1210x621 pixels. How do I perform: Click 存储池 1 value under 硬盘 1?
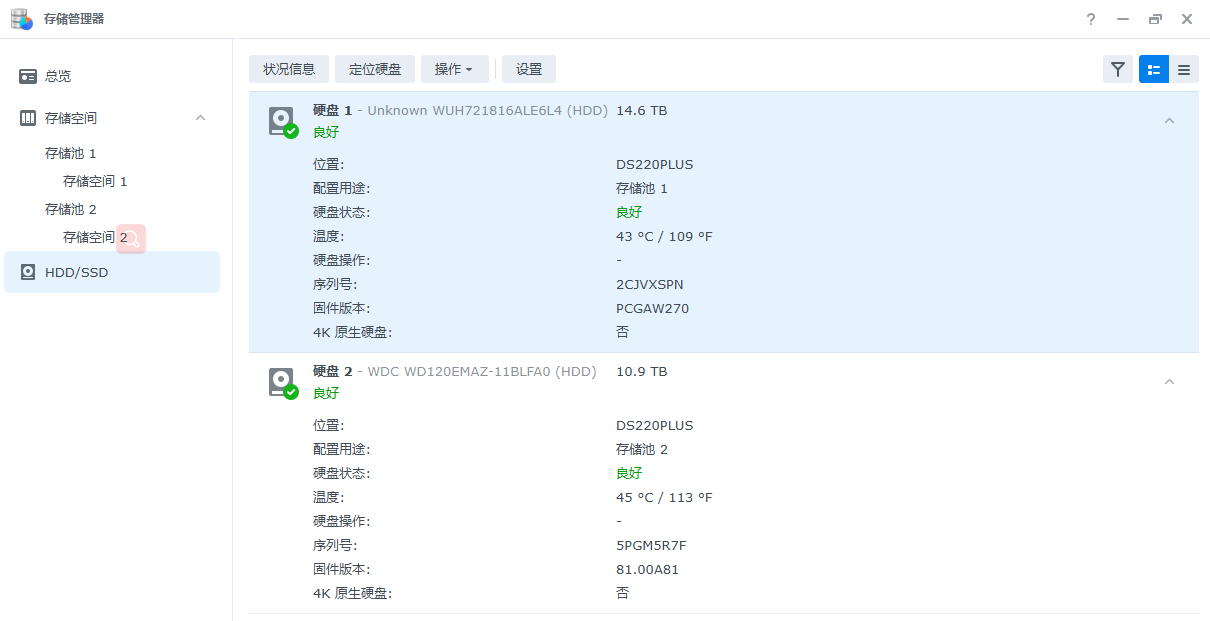[x=642, y=189]
